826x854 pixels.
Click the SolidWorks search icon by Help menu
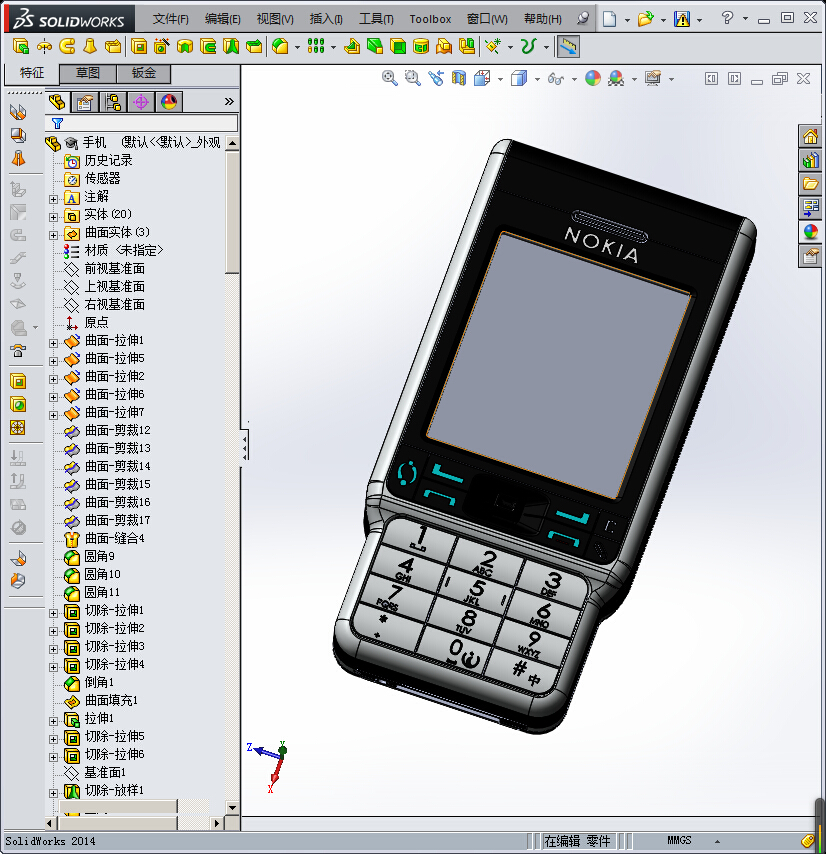click(583, 19)
